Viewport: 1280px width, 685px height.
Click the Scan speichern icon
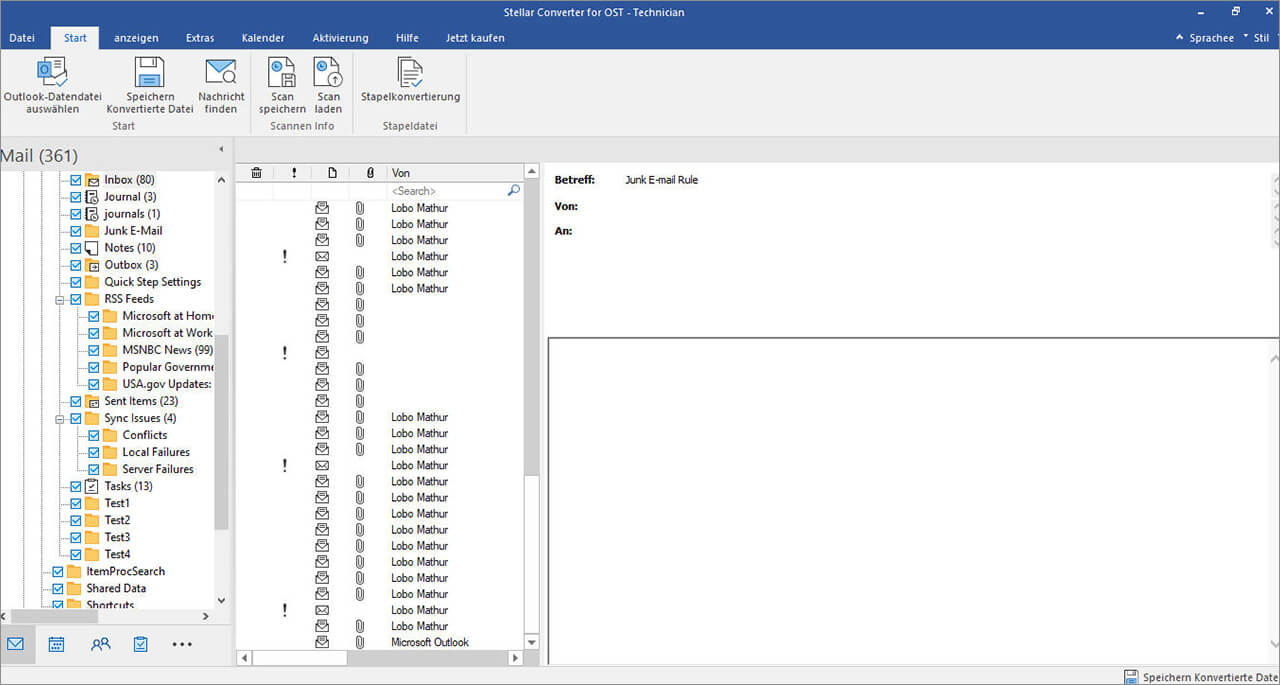(282, 72)
